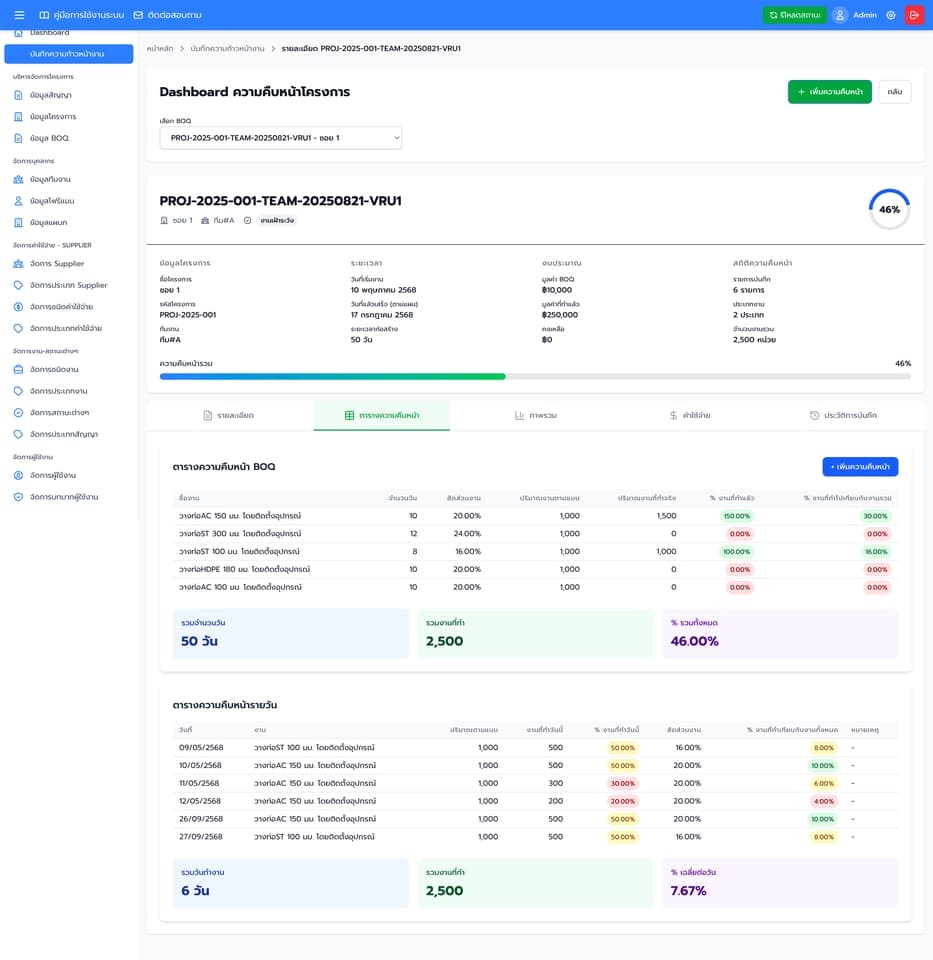The image size is (933, 960).
Task: Open the BOQ selection dropdown
Action: (x=280, y=138)
